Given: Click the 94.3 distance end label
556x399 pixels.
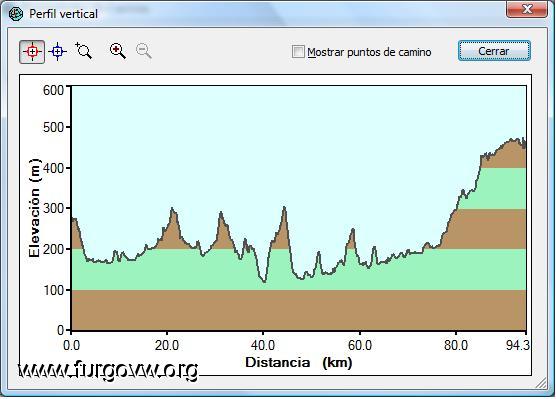Looking at the screenshot, I should point(518,345).
